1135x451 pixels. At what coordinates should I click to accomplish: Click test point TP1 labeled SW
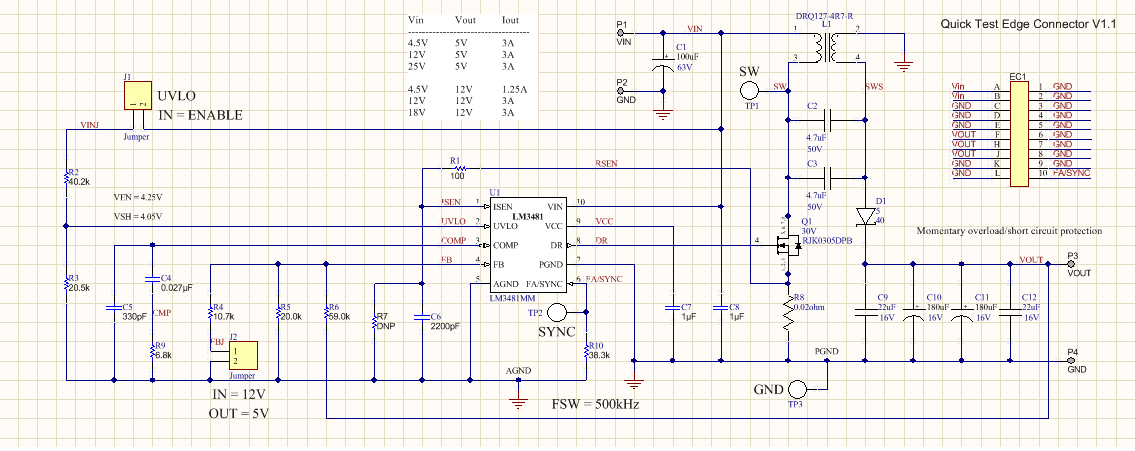pyautogui.click(x=749, y=90)
